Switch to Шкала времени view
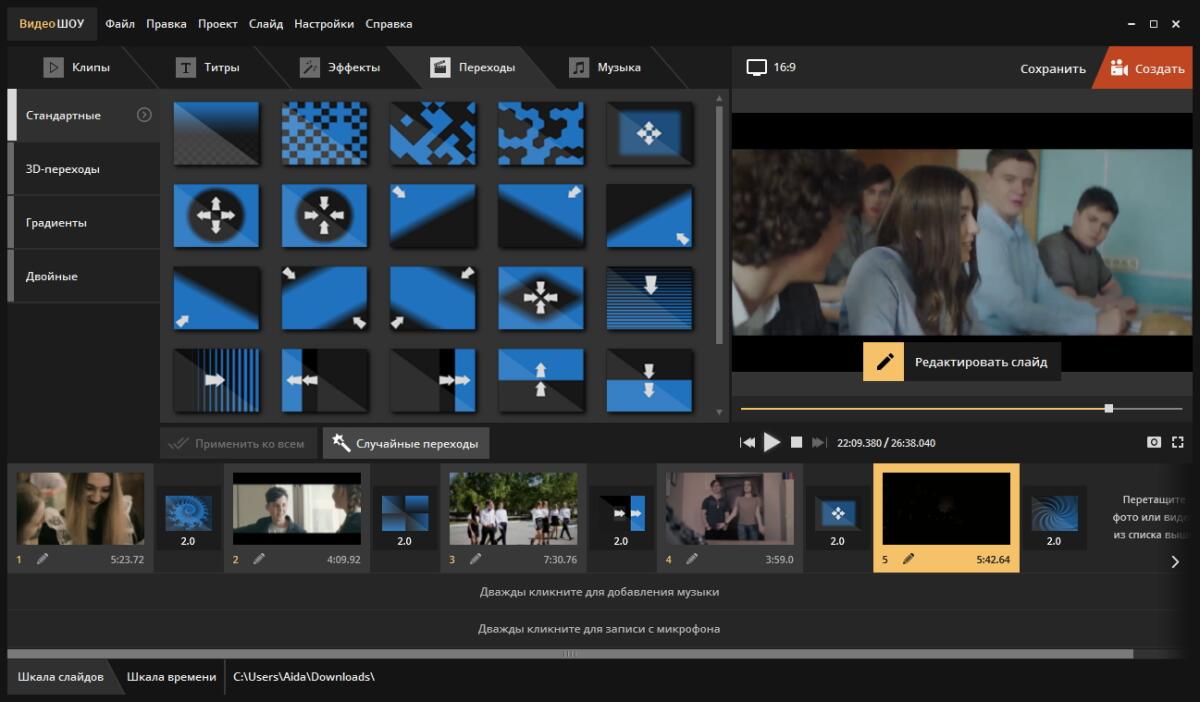Image resolution: width=1200 pixels, height=702 pixels. (x=171, y=677)
